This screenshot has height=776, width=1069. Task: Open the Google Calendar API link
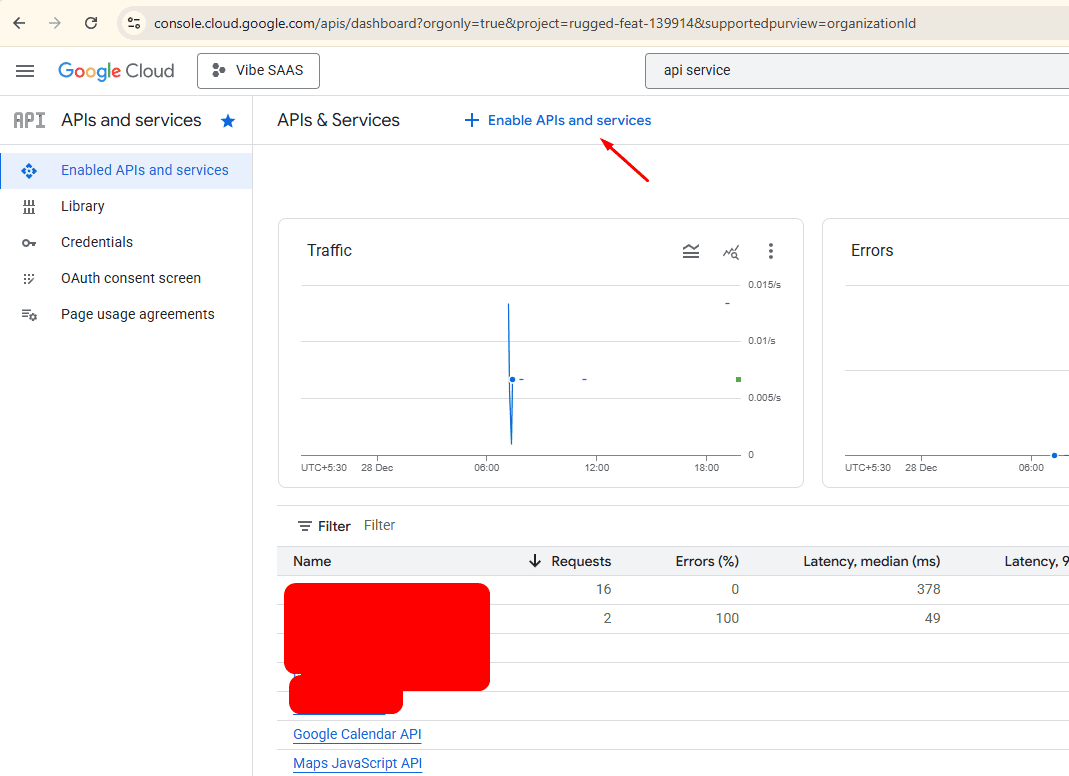[357, 734]
